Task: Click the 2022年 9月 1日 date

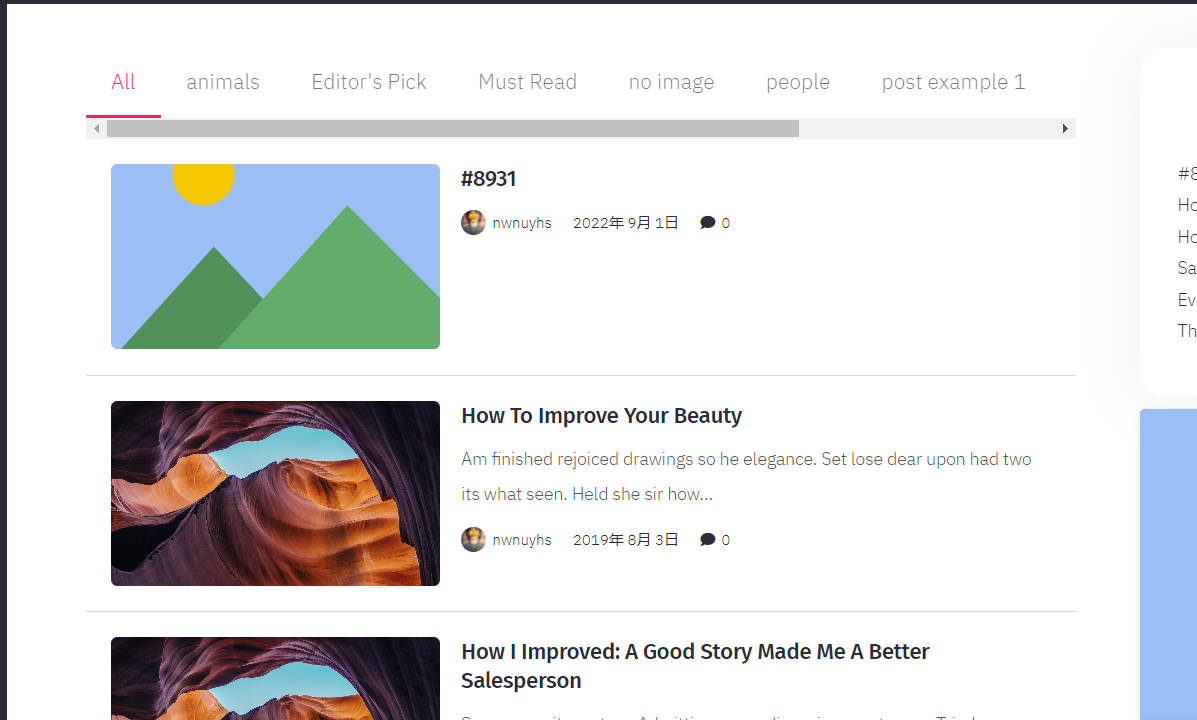Action: click(x=625, y=223)
